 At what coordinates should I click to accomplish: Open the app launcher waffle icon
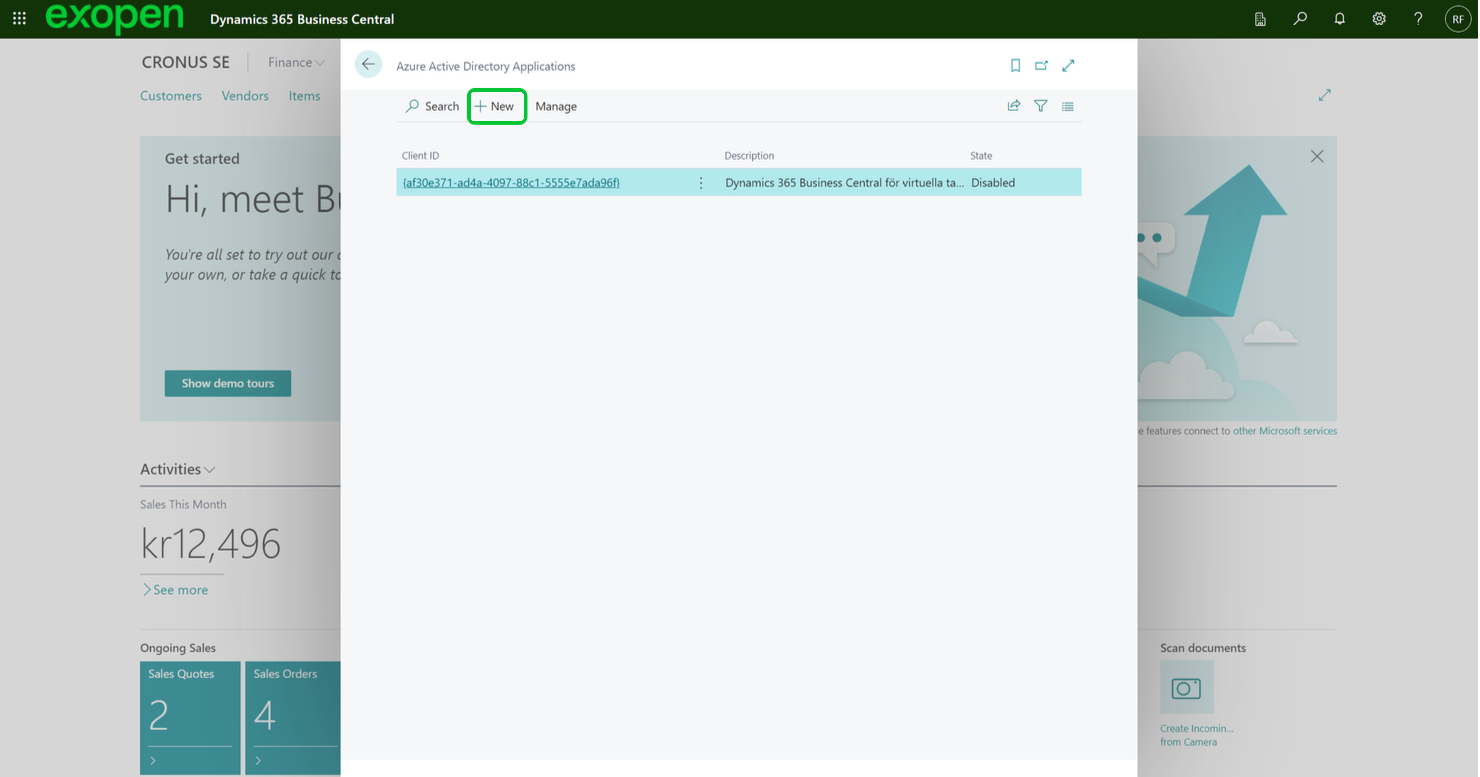(x=19, y=19)
